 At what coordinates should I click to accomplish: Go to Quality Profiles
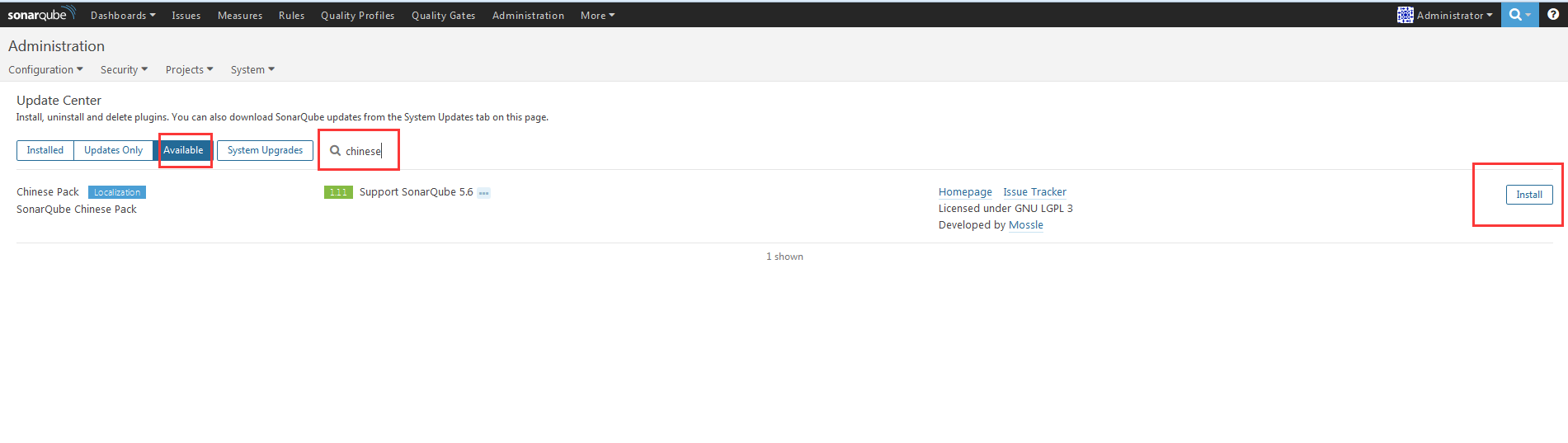click(358, 16)
